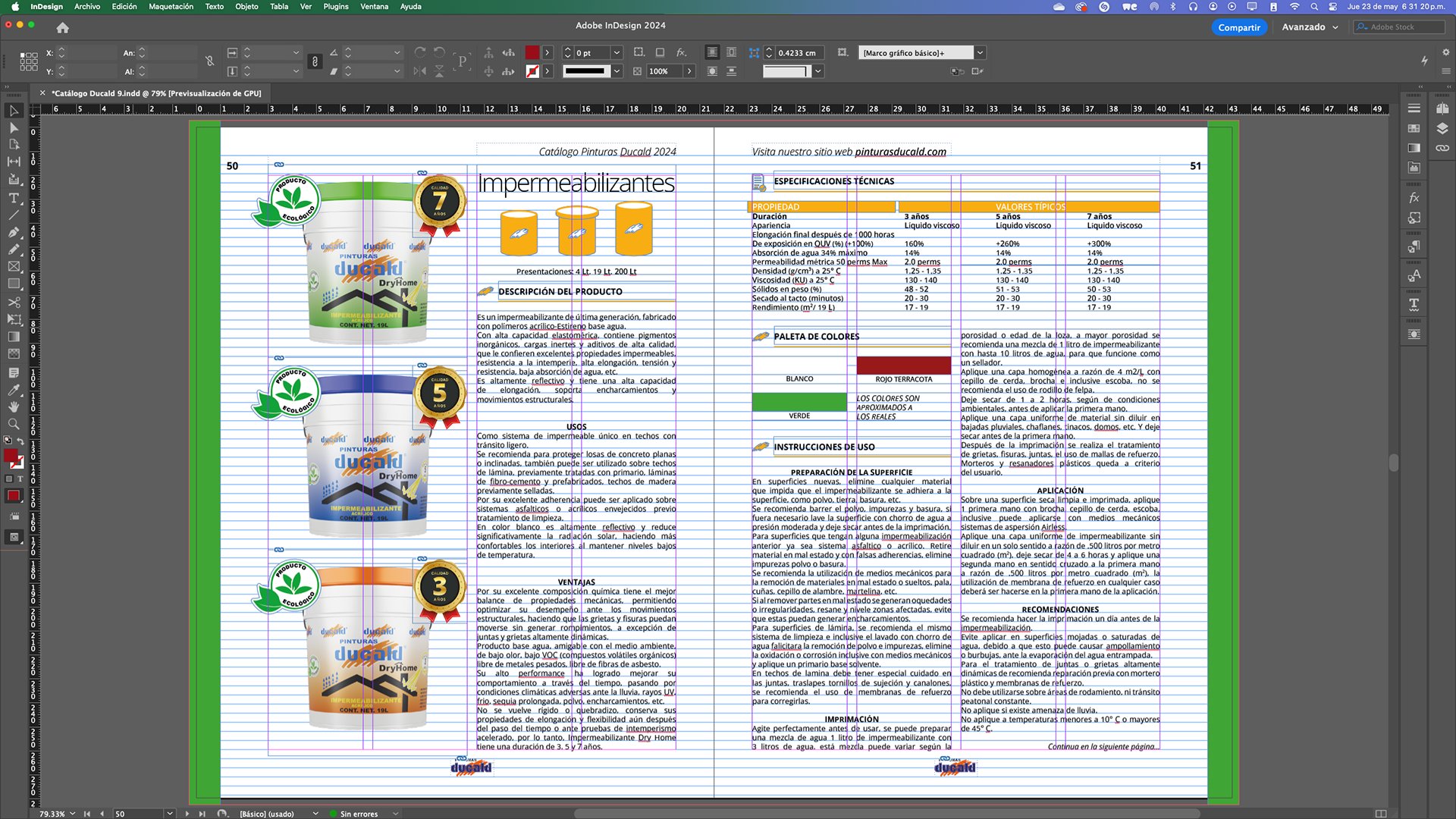1456x819 pixels.
Task: Open the Stroke panel icon
Action: click(1414, 108)
